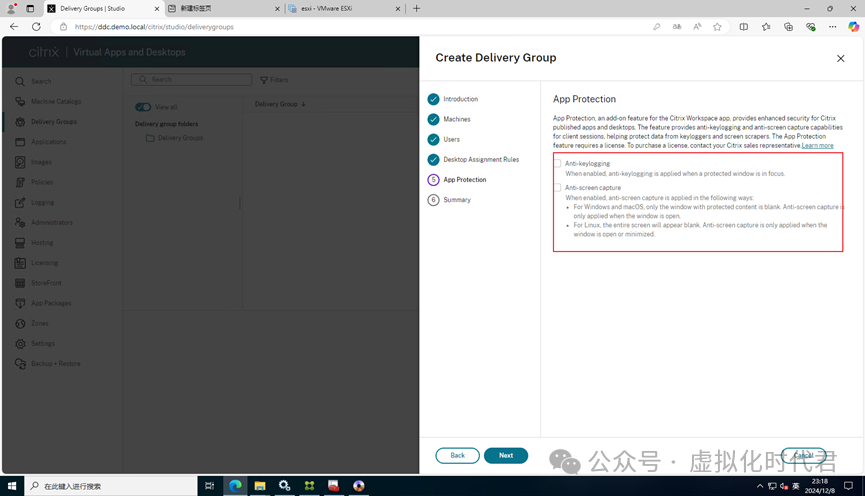Switch to the esxi - VMware ESXi tab
The width and height of the screenshot is (865, 496).
click(x=344, y=8)
